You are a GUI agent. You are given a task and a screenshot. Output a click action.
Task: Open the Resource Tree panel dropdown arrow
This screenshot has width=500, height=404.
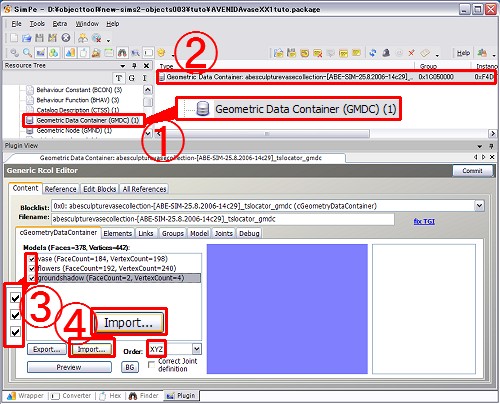(x=123, y=66)
